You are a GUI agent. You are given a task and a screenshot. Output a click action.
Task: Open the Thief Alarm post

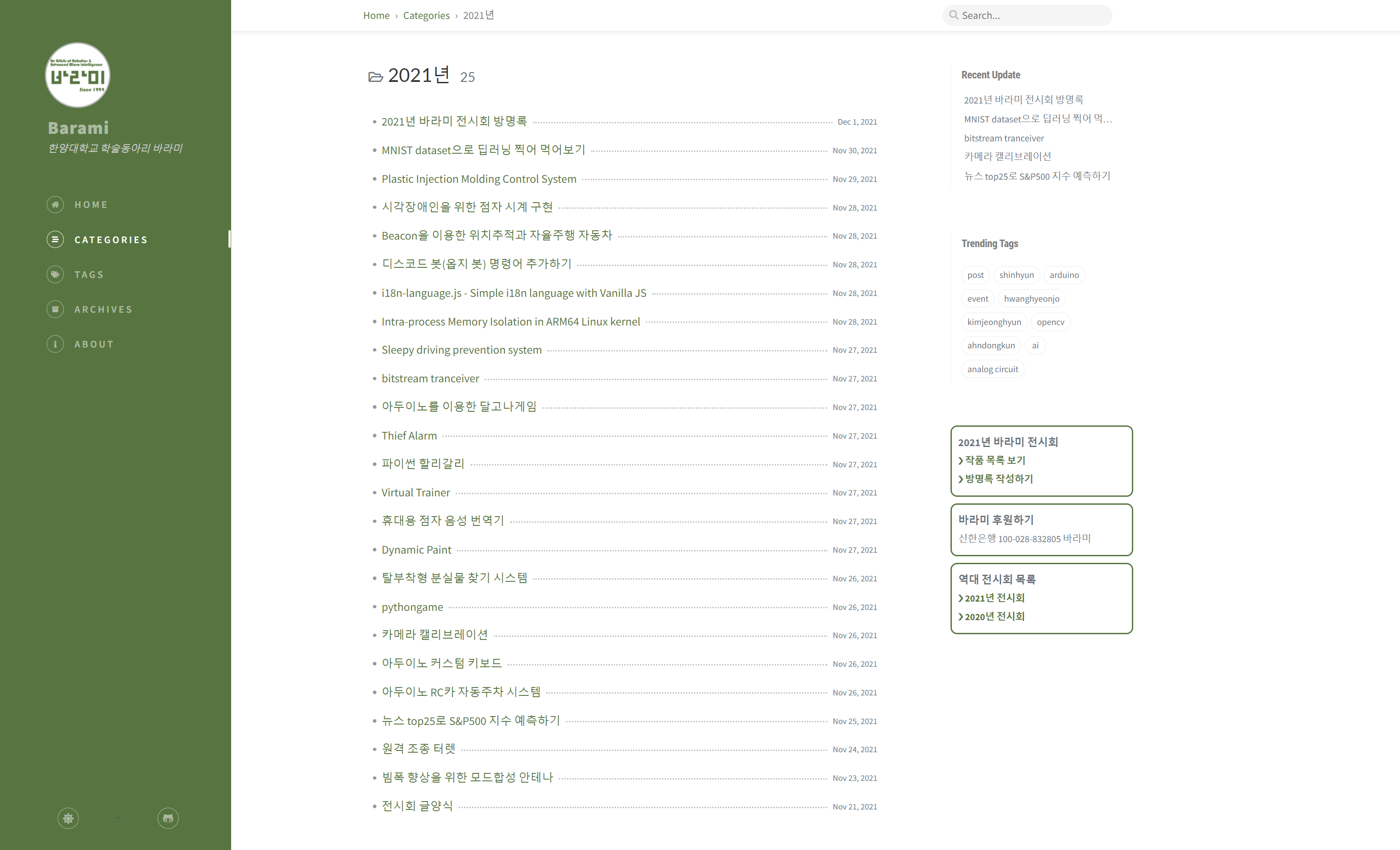pos(409,436)
